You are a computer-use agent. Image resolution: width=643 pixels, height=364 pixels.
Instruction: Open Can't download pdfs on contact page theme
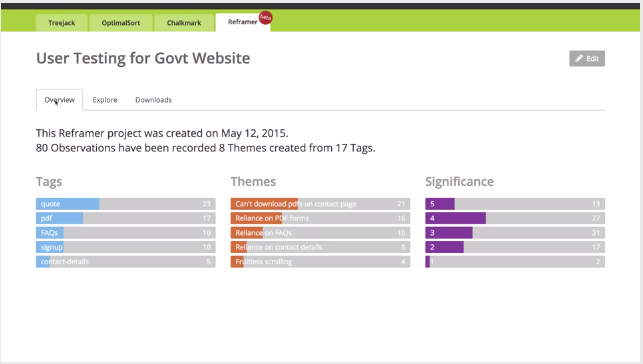click(320, 204)
